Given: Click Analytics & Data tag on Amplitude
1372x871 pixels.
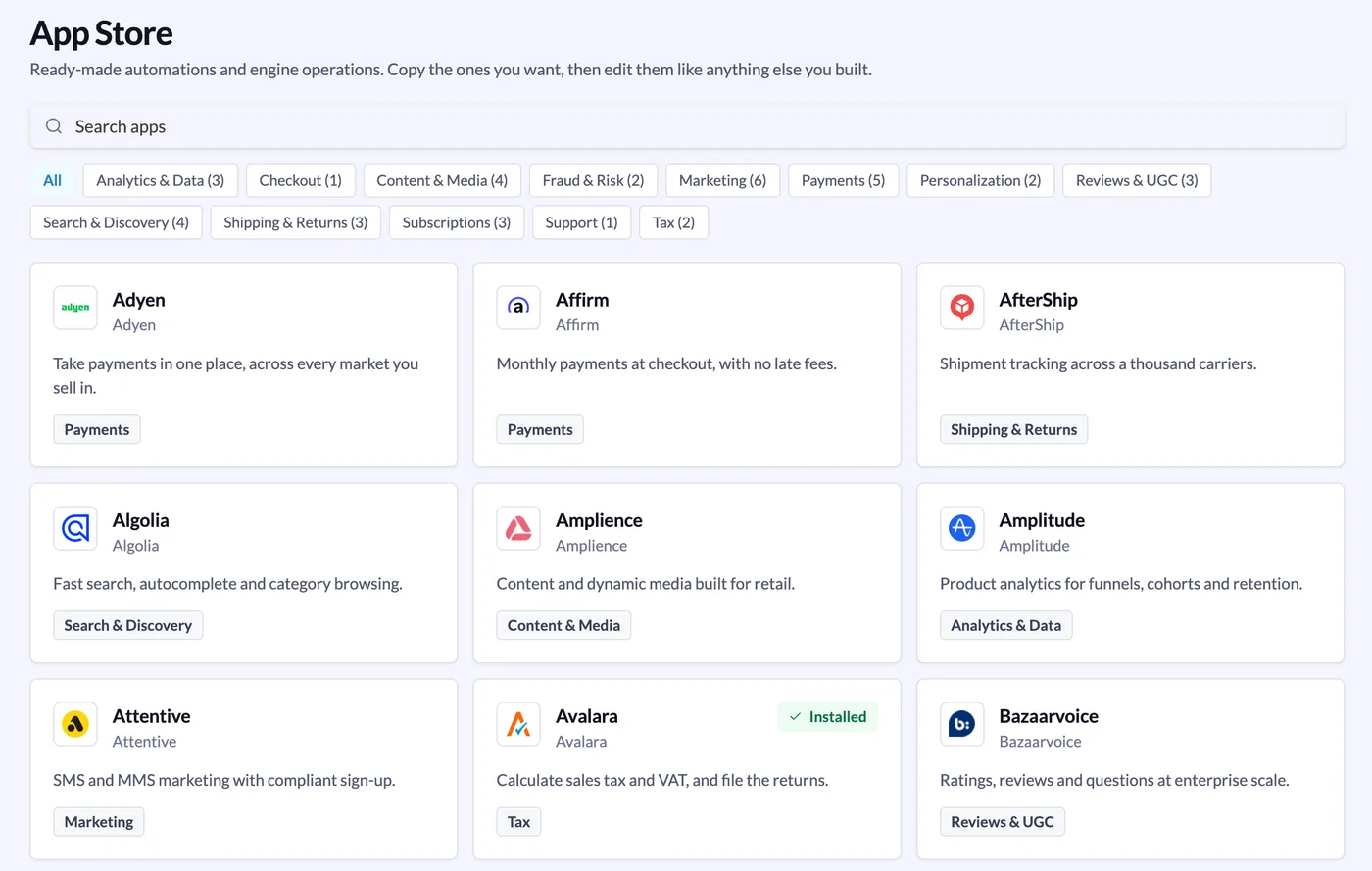Looking at the screenshot, I should click(x=1005, y=625).
